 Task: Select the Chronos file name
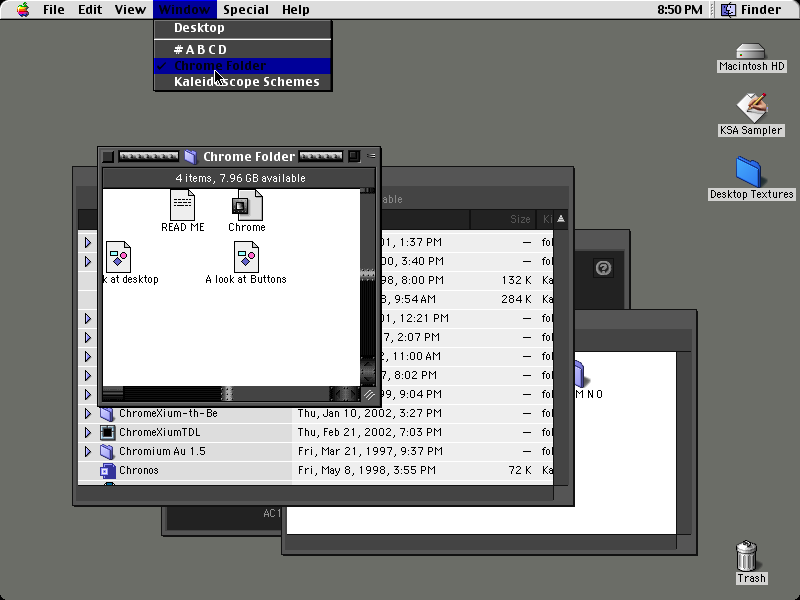139,470
